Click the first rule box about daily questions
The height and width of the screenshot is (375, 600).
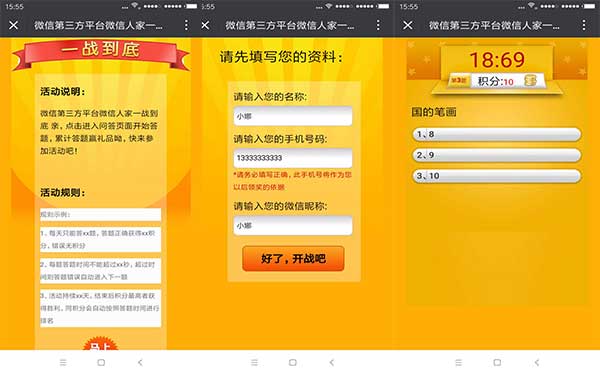tap(100, 240)
